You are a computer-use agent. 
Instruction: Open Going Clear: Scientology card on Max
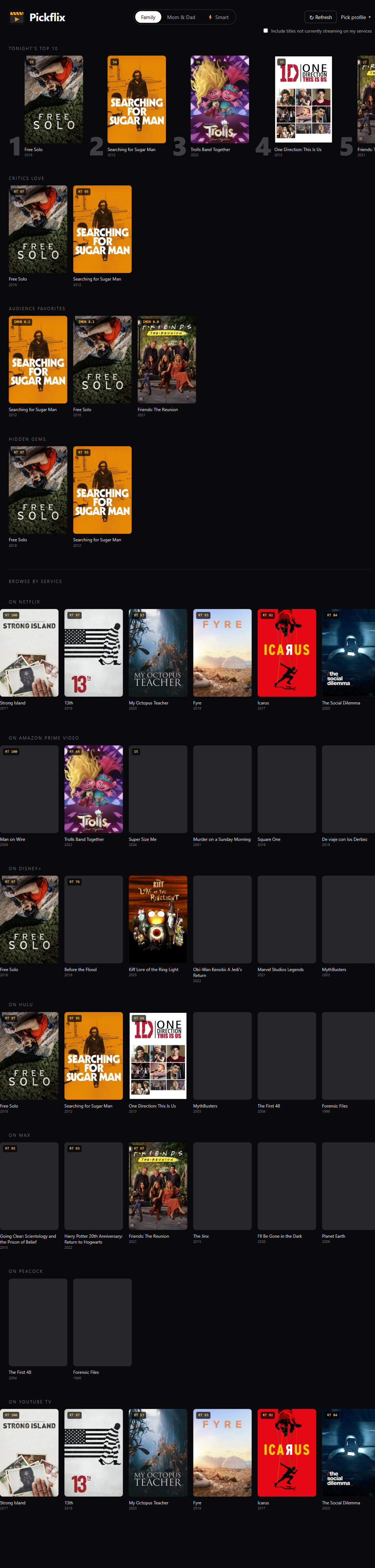(29, 1187)
